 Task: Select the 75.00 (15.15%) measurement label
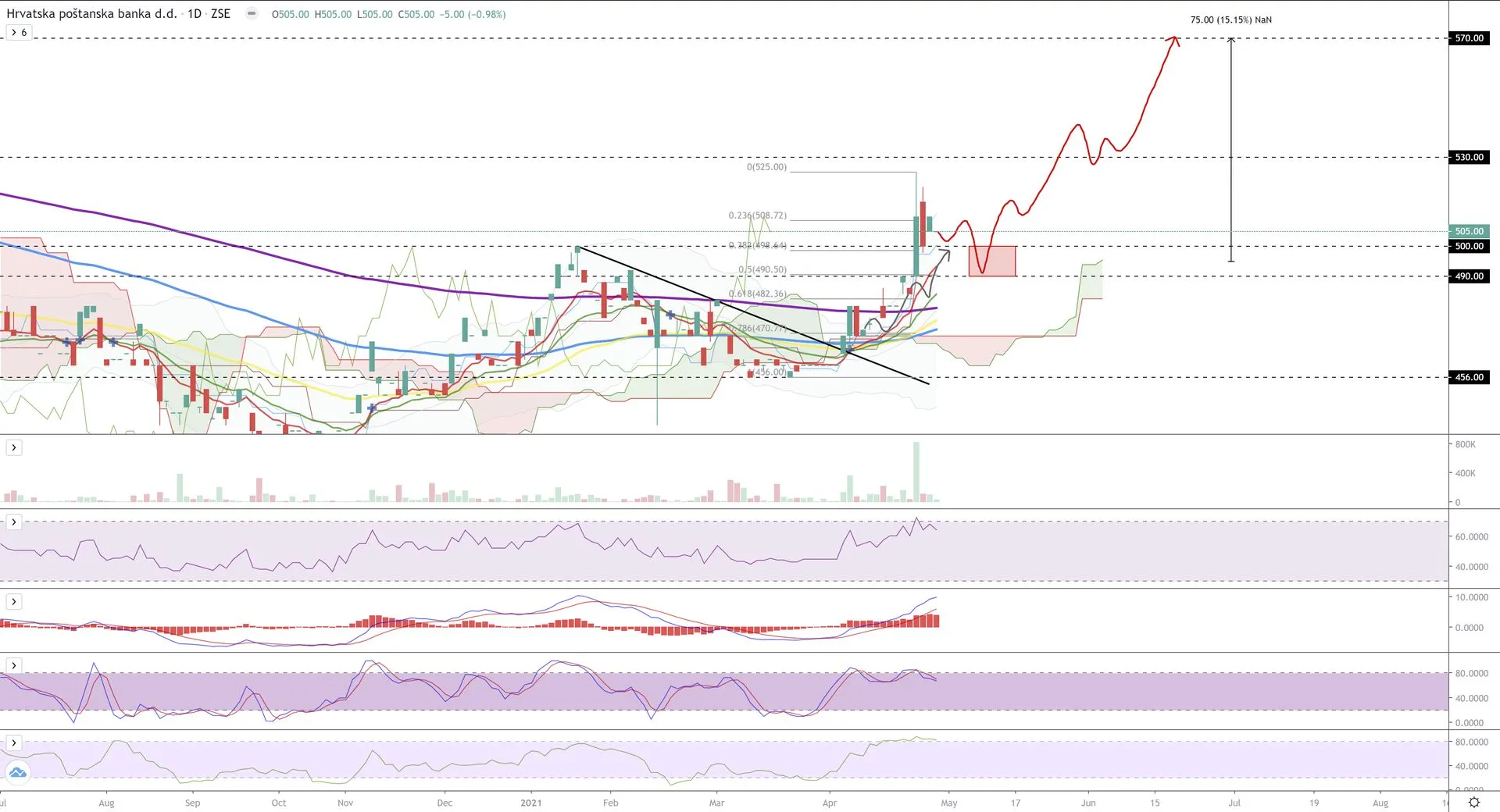1230,20
